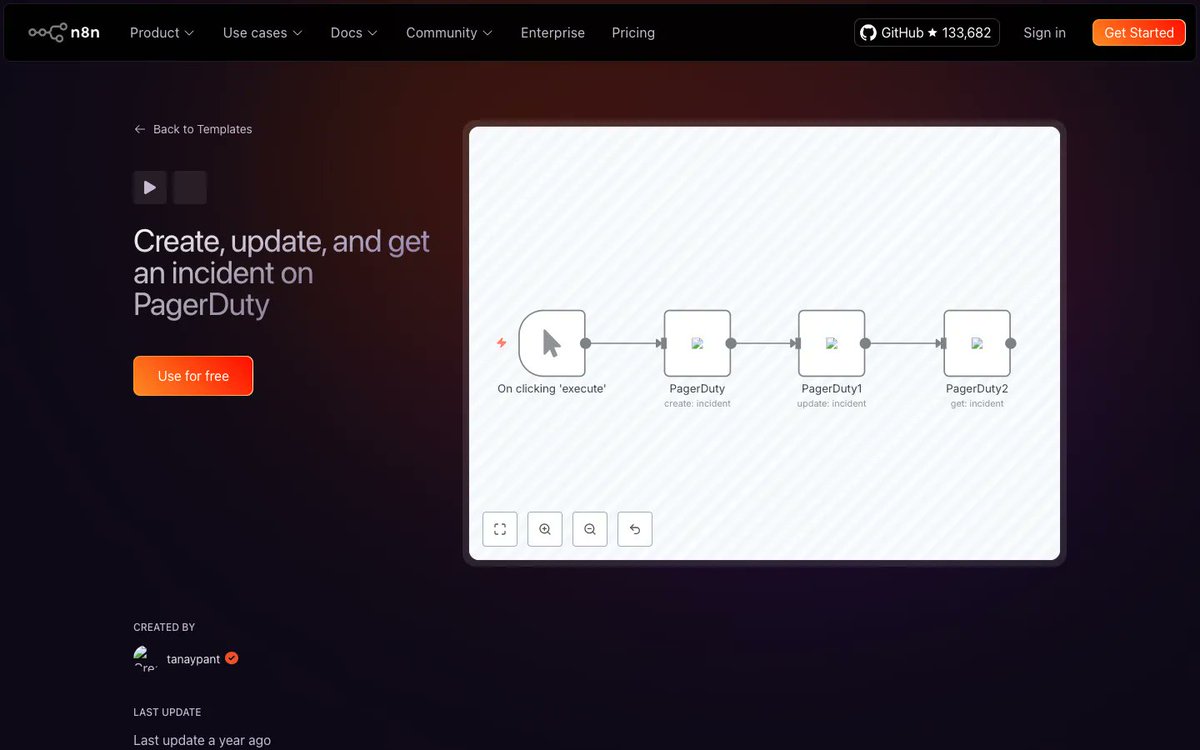Go back to Templates

click(x=193, y=129)
